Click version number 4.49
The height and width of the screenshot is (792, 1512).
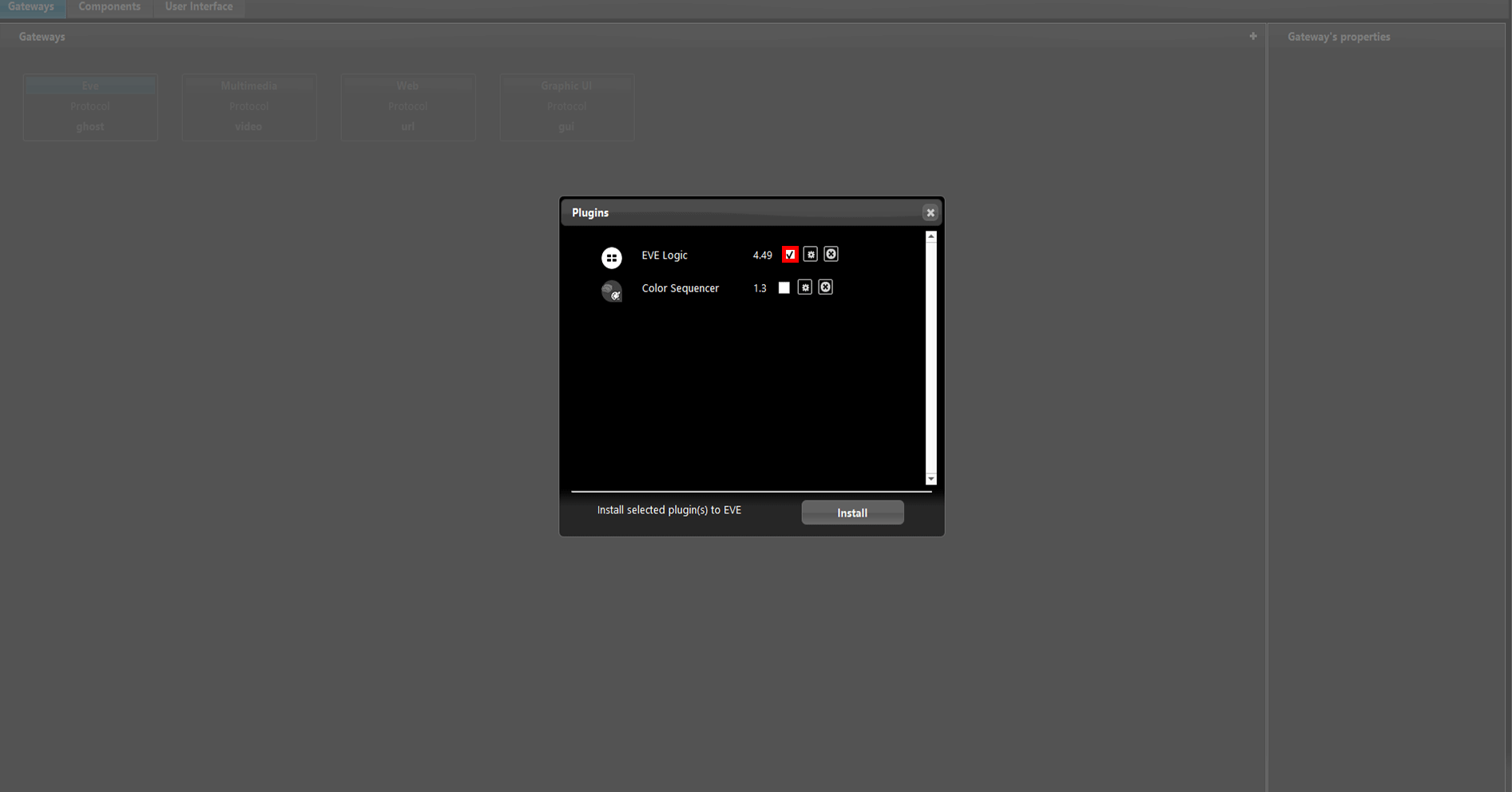tap(762, 255)
